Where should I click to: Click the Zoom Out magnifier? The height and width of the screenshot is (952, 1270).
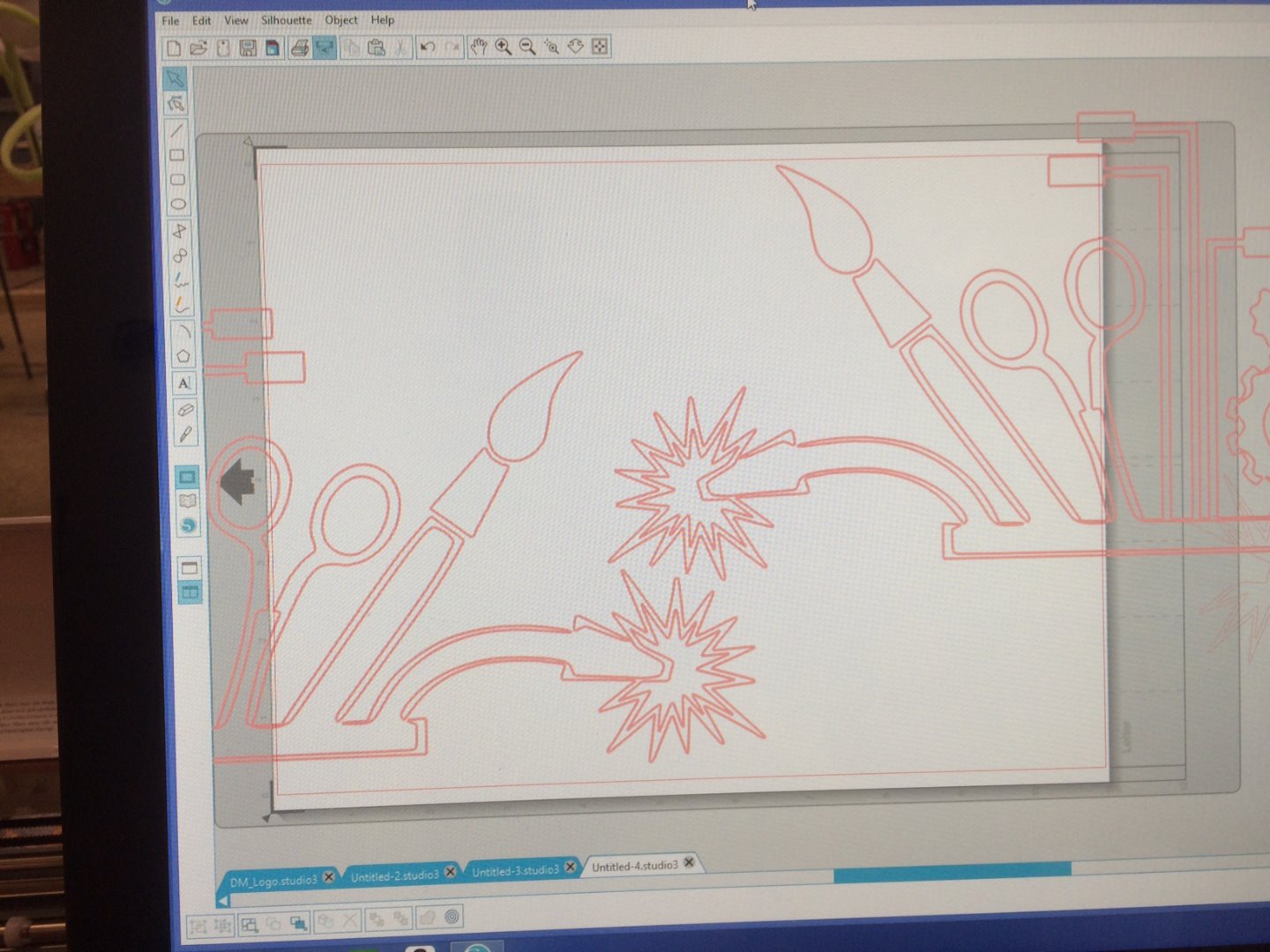click(x=527, y=47)
